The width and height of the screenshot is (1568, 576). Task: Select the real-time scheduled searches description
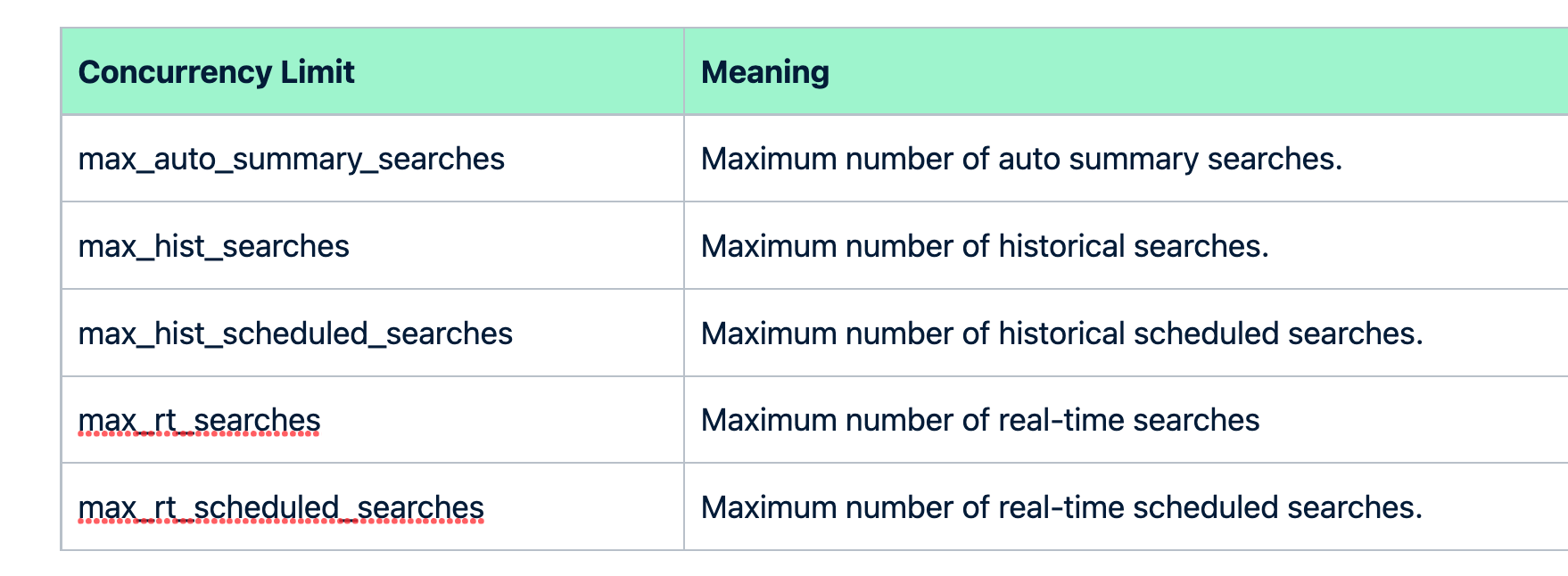(x=1061, y=507)
